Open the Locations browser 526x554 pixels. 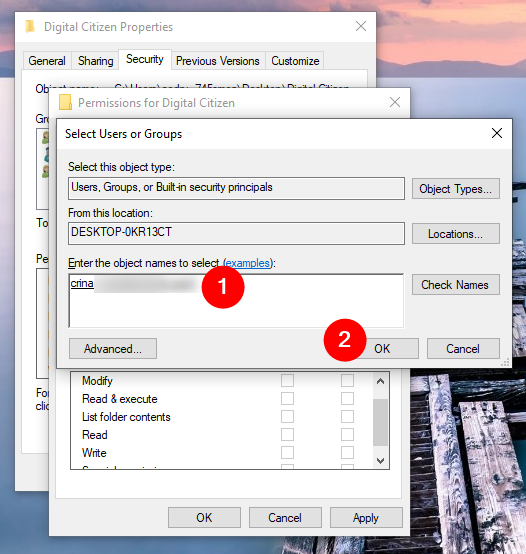tap(456, 234)
